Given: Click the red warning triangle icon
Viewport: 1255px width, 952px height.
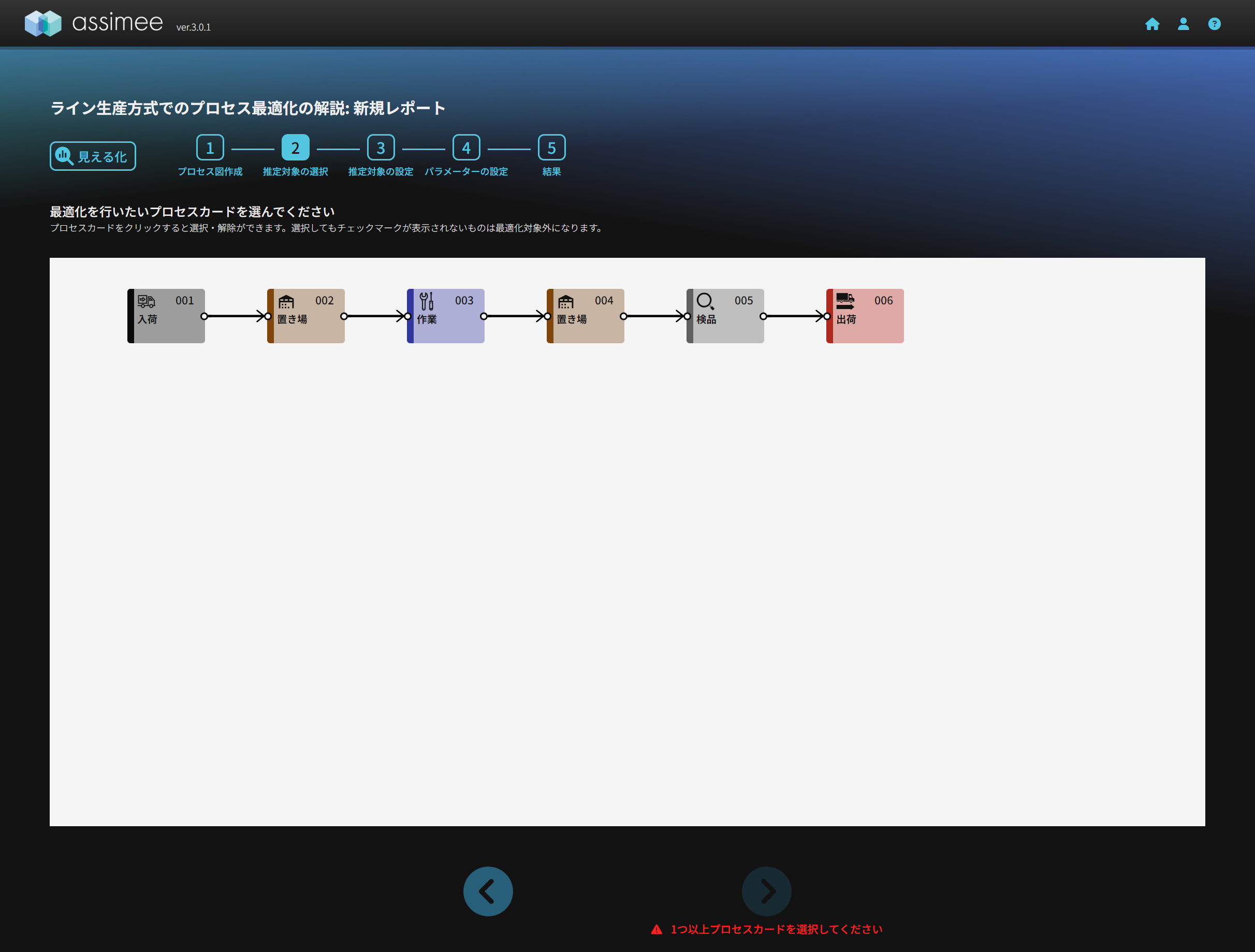Looking at the screenshot, I should click(656, 929).
